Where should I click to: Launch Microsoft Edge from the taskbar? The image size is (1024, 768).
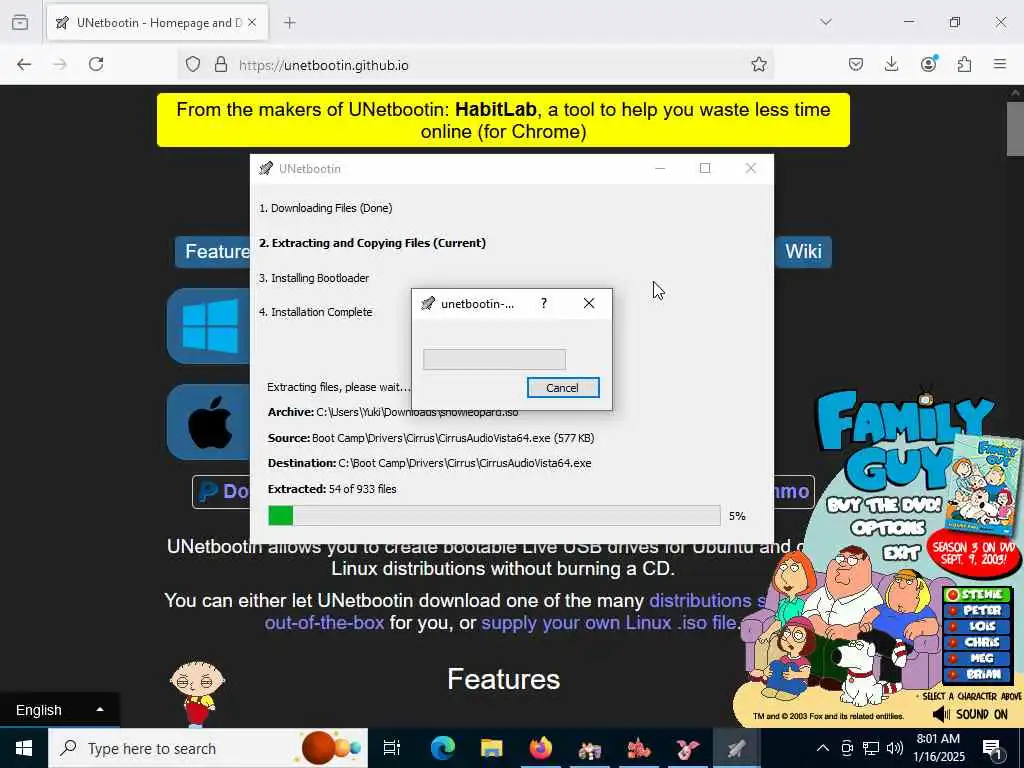[442, 748]
